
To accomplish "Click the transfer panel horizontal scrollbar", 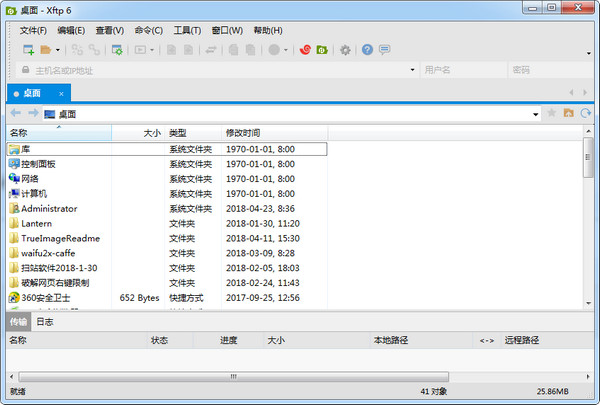I will (300, 377).
